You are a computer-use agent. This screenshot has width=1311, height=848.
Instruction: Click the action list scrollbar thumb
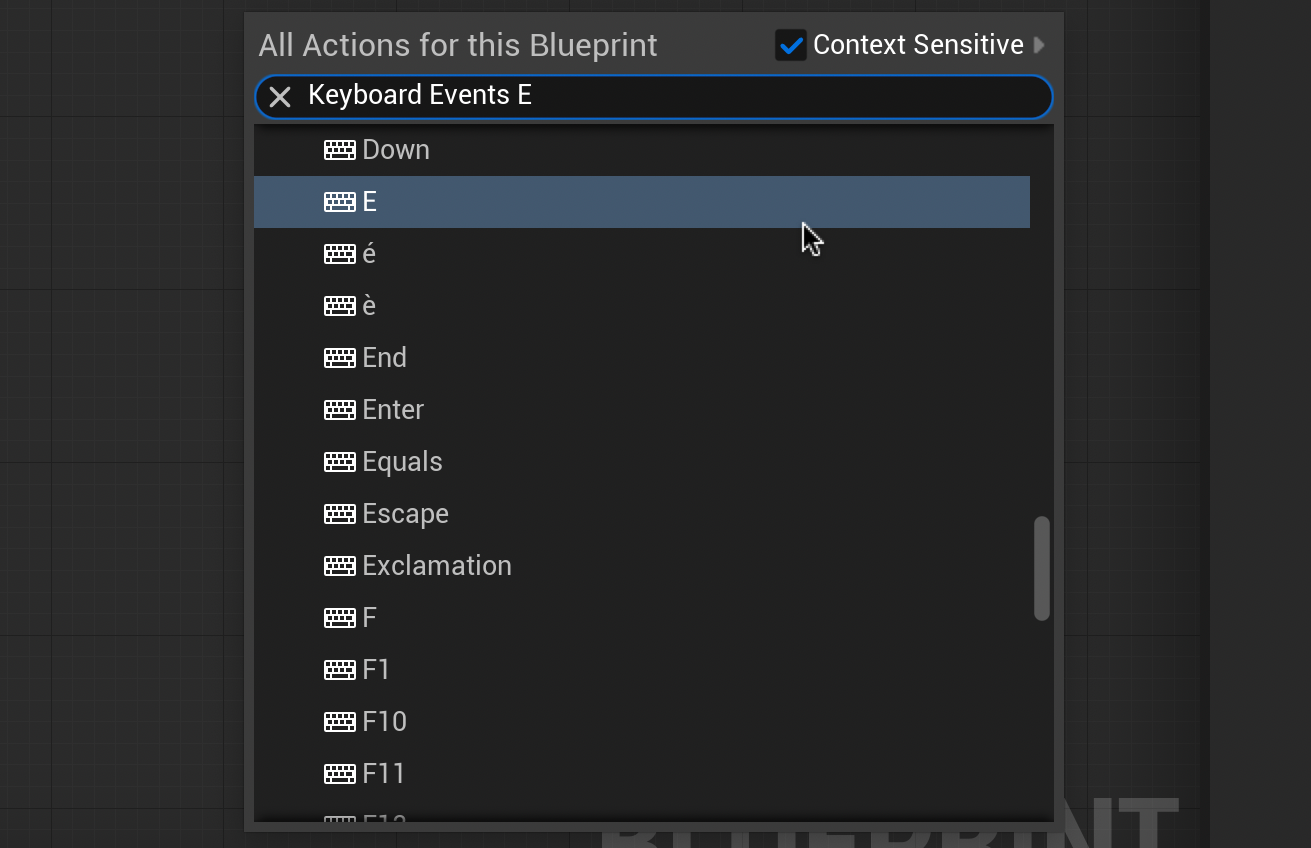(x=1042, y=568)
